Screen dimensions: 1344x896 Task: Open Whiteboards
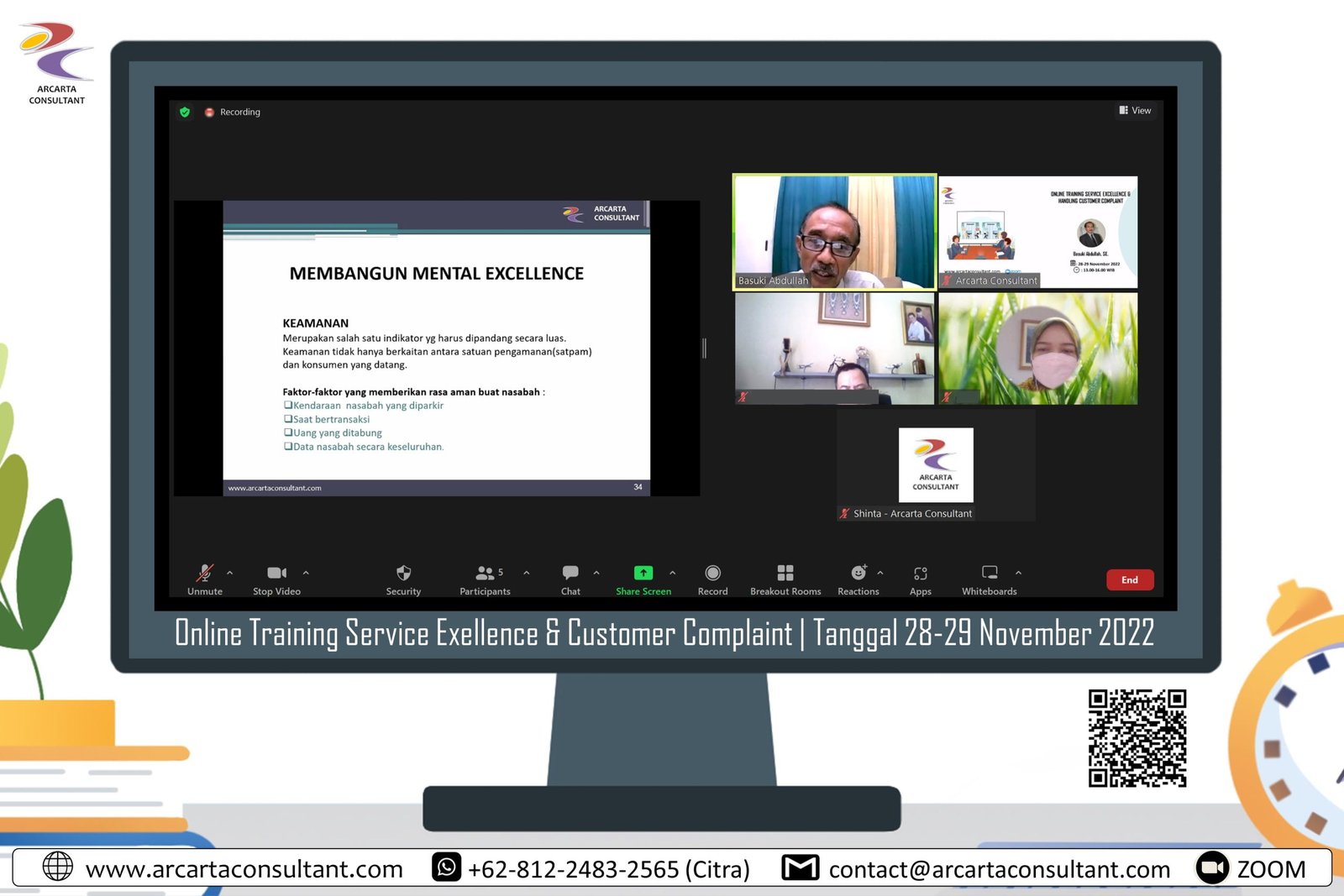(990, 574)
